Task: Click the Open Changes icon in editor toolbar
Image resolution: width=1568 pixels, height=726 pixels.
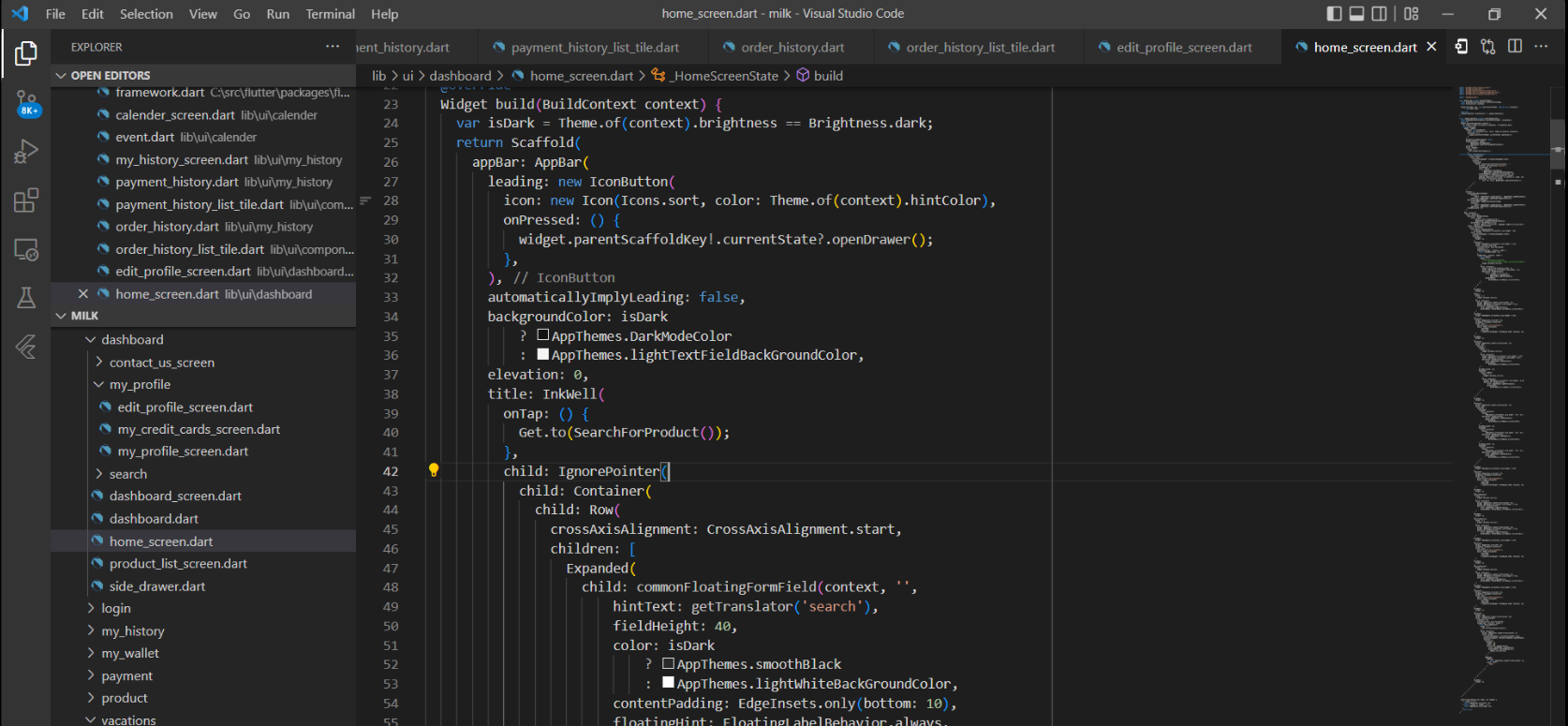Action: point(1461,46)
